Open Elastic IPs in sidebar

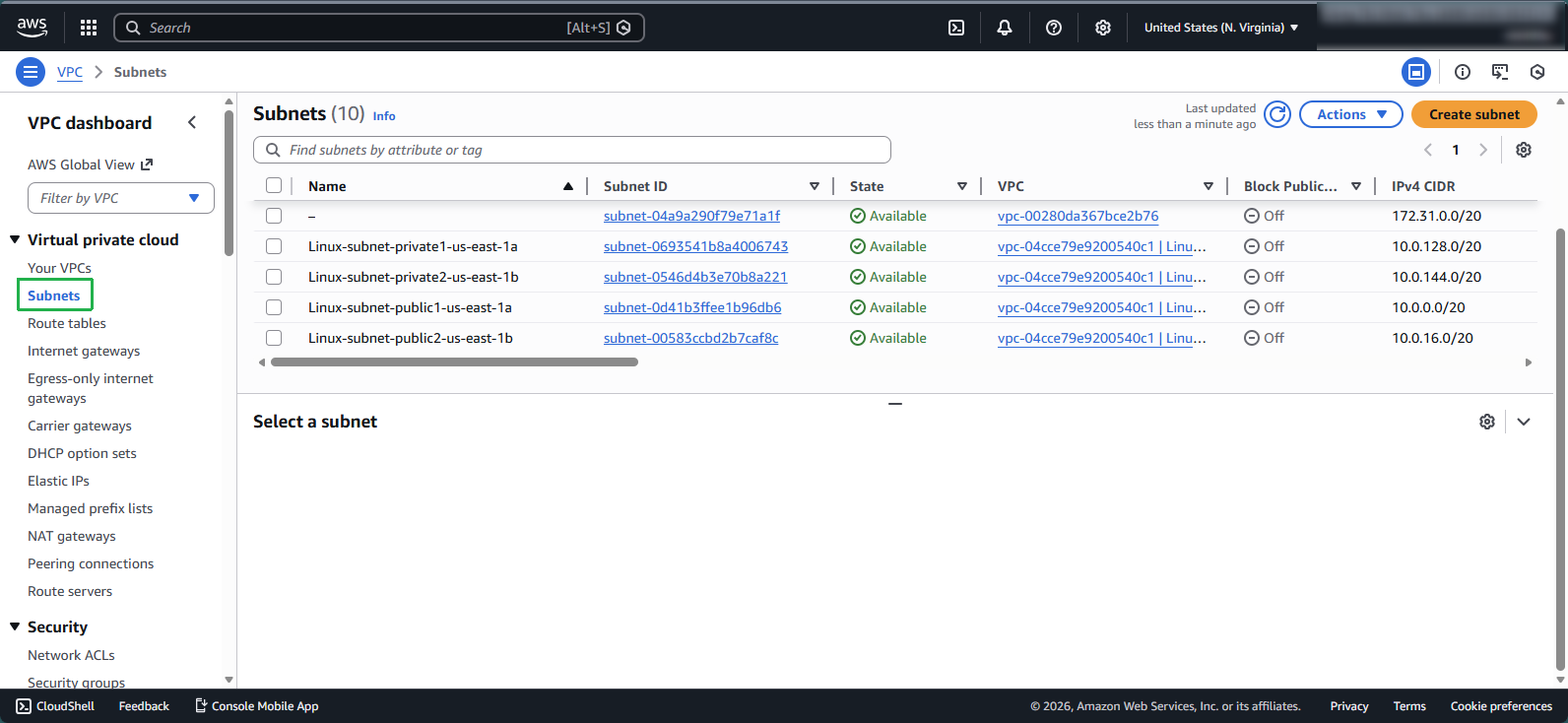pos(58,481)
